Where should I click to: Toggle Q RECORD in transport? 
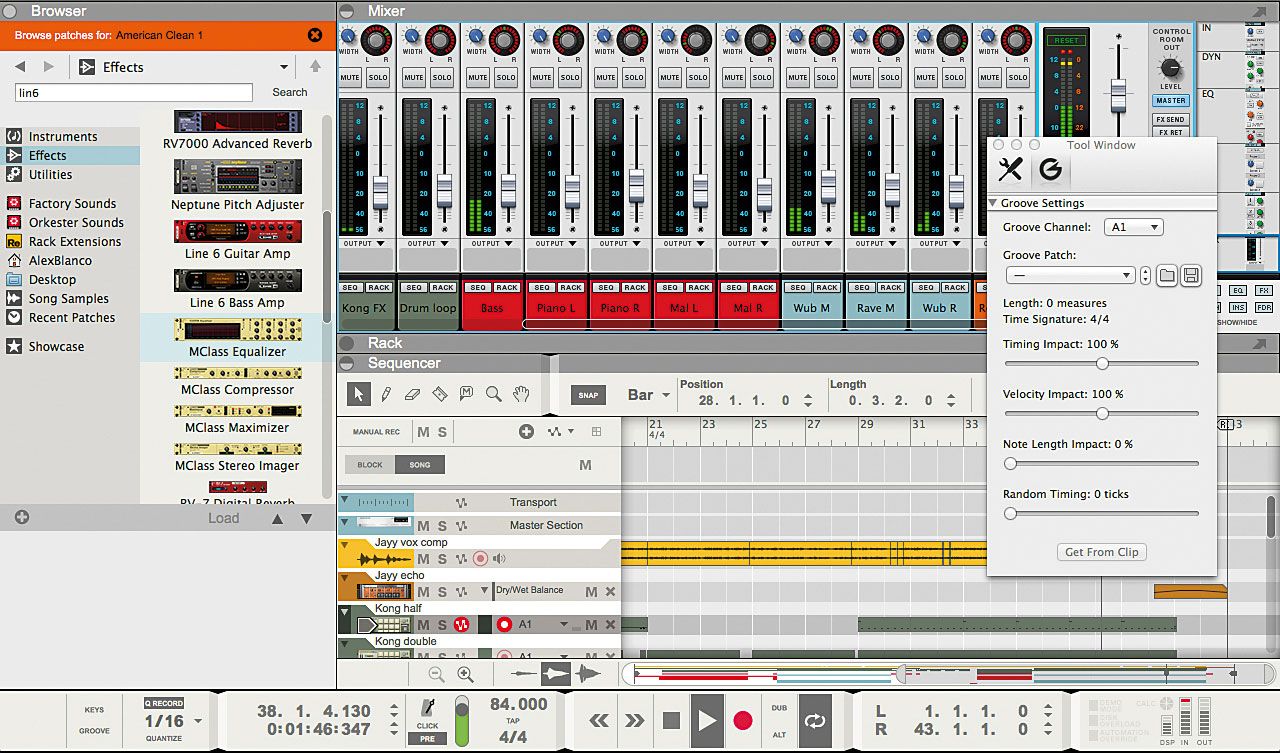coord(164,703)
